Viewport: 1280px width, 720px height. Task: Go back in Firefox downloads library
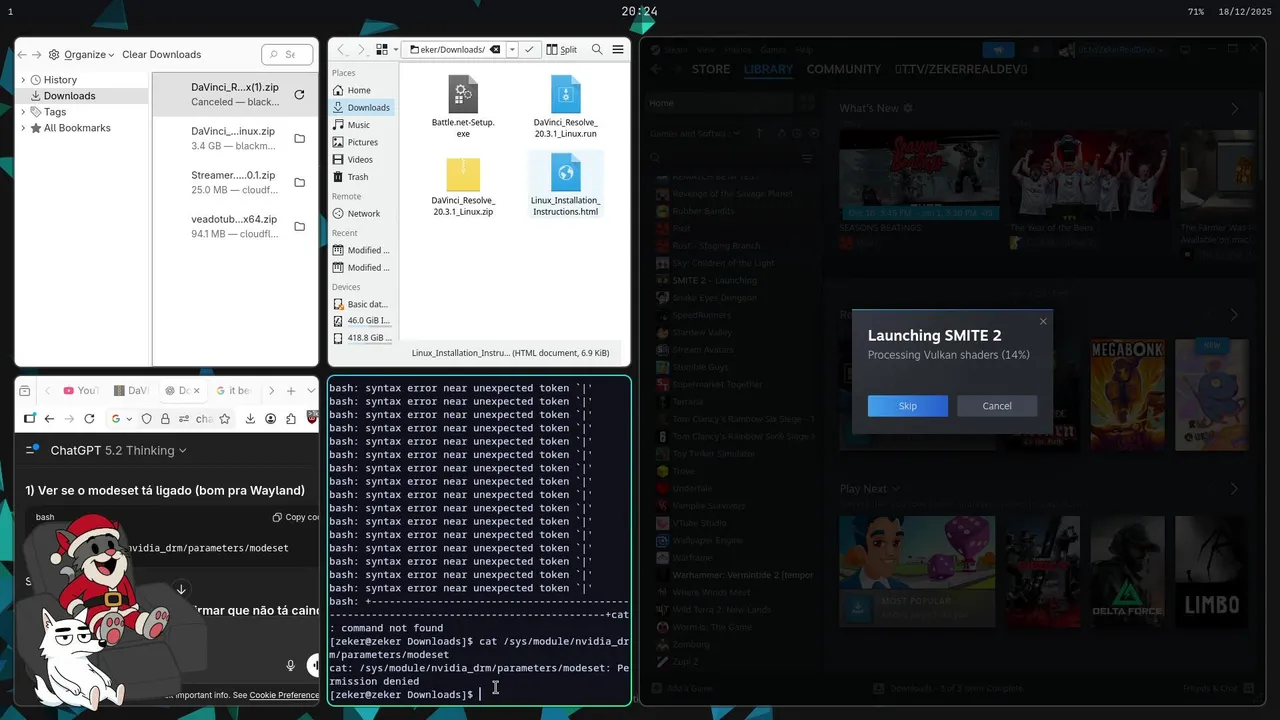[x=21, y=55]
